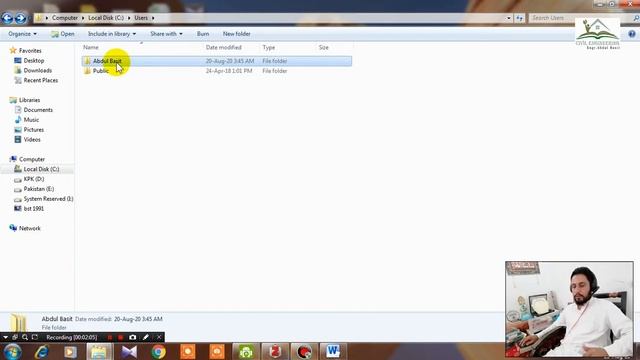Screen dimensions: 640x360
Task: Open the Share with dropdown
Action: 166,34
